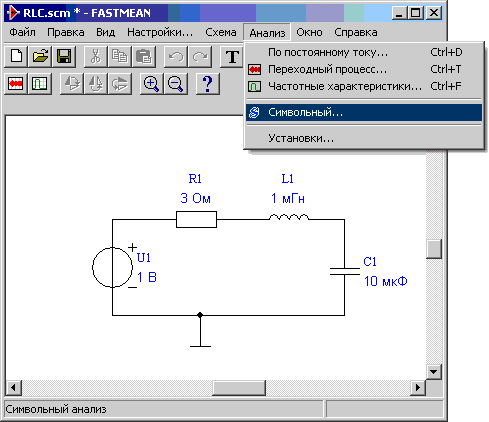Screen dimensions: 489x422
Task: Open file using the folder icon
Action: click(40, 56)
